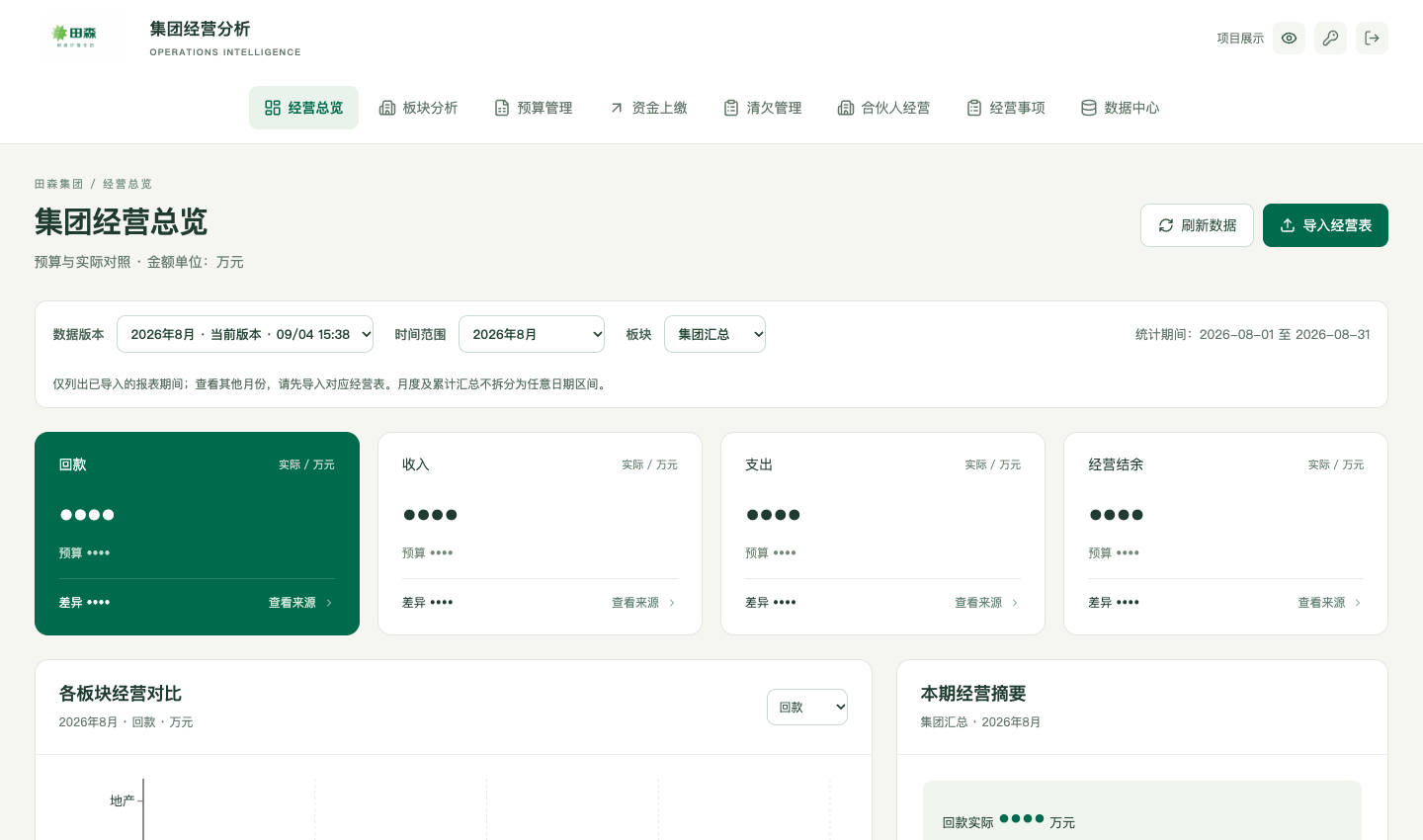The width and height of the screenshot is (1423, 840).
Task: Open the 经营总览 tab
Action: tap(303, 108)
